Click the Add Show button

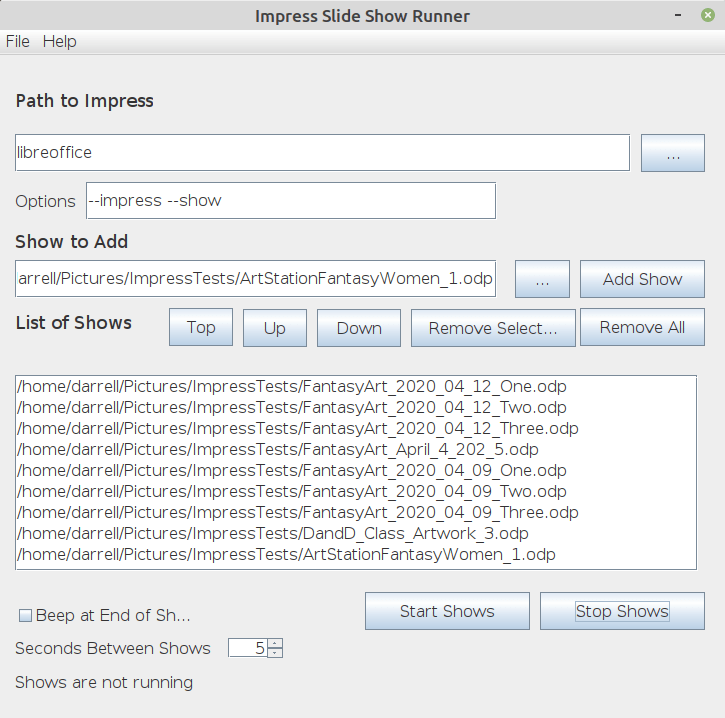coord(642,280)
